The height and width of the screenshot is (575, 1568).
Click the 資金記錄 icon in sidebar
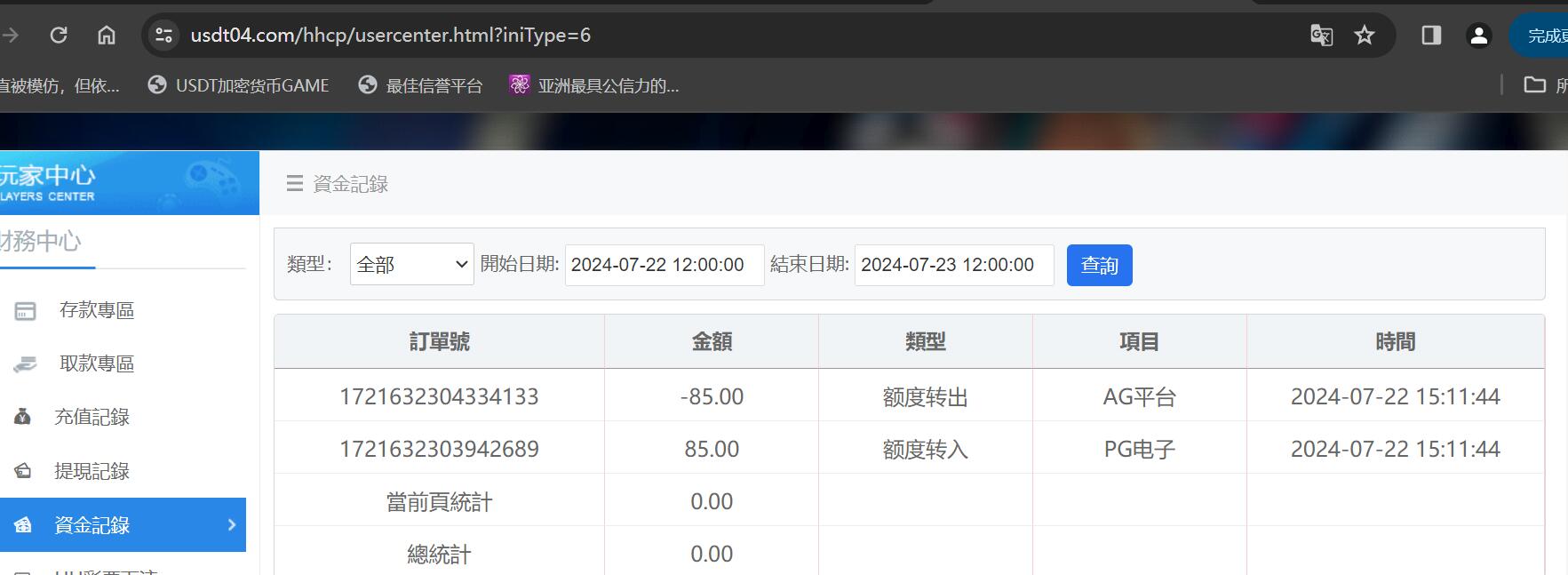23,525
